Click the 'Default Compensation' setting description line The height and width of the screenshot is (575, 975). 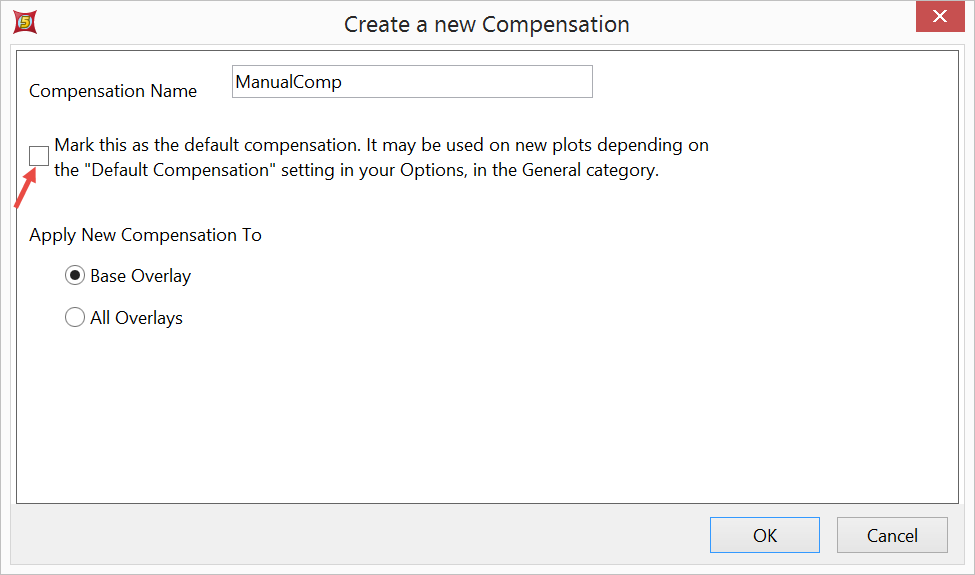point(356,170)
